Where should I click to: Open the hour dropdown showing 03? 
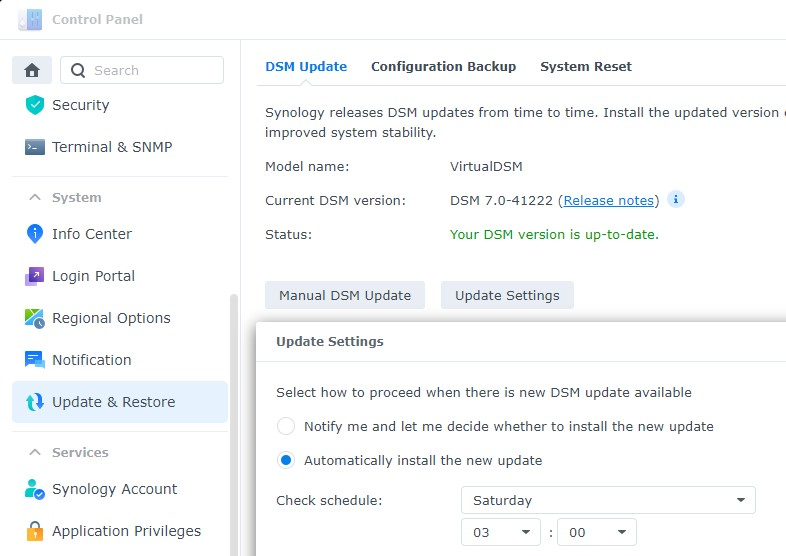(x=500, y=533)
